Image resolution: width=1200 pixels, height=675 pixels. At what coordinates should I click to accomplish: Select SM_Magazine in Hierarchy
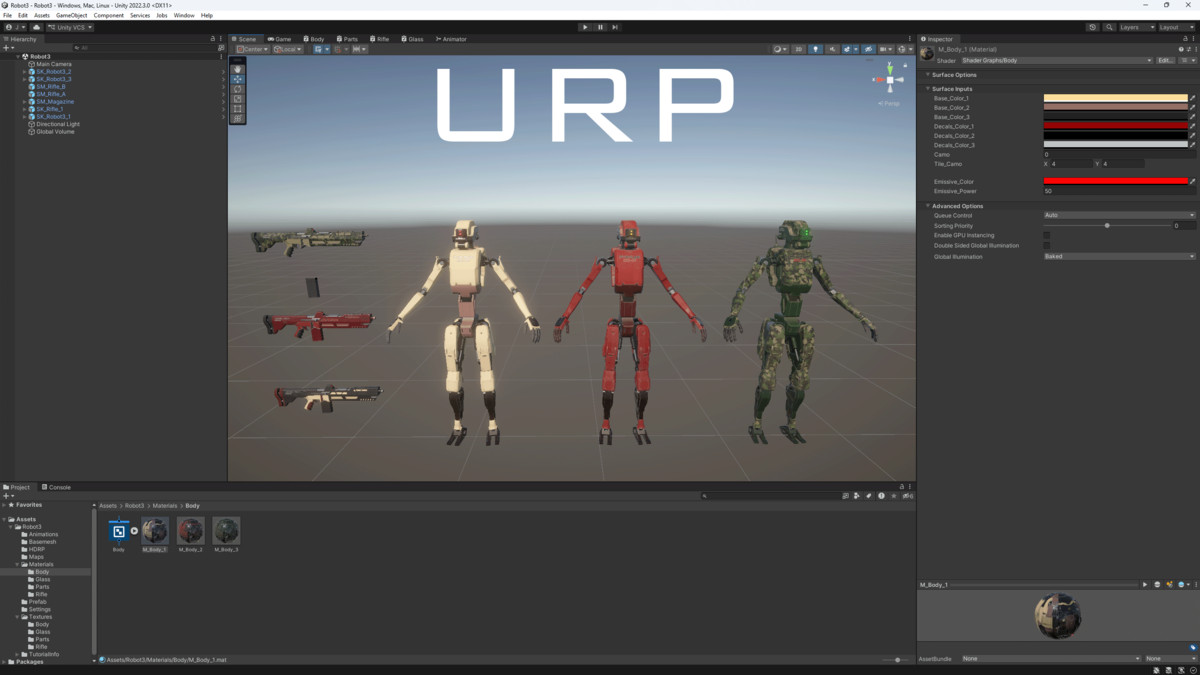click(x=54, y=102)
